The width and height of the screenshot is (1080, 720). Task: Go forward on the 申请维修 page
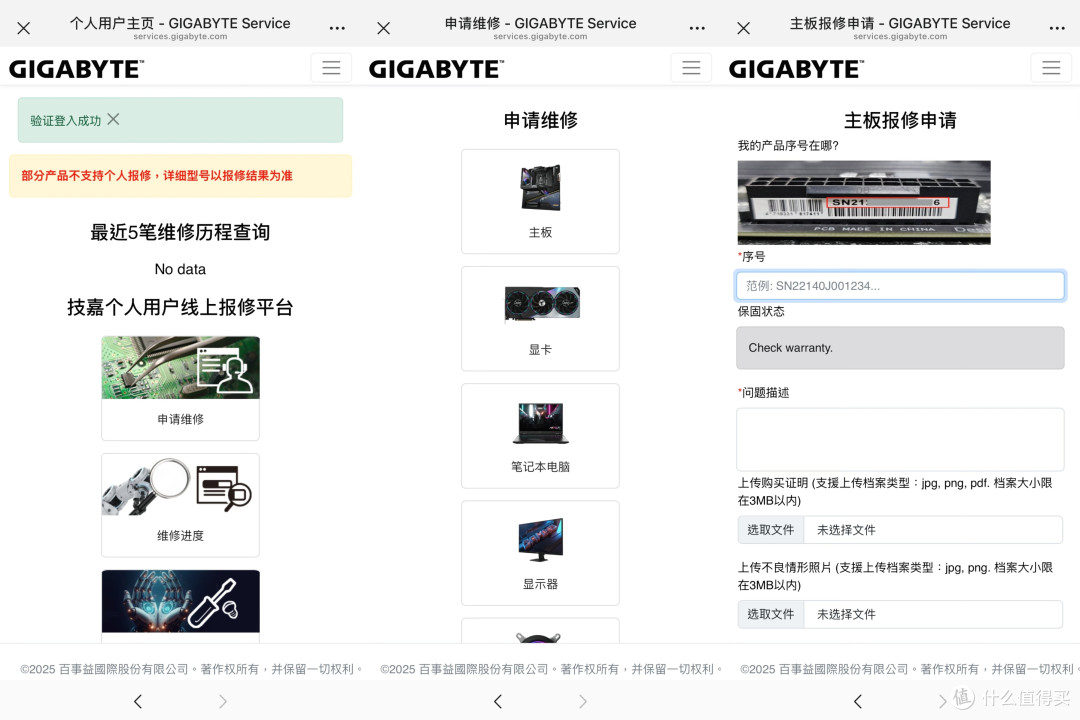point(583,701)
